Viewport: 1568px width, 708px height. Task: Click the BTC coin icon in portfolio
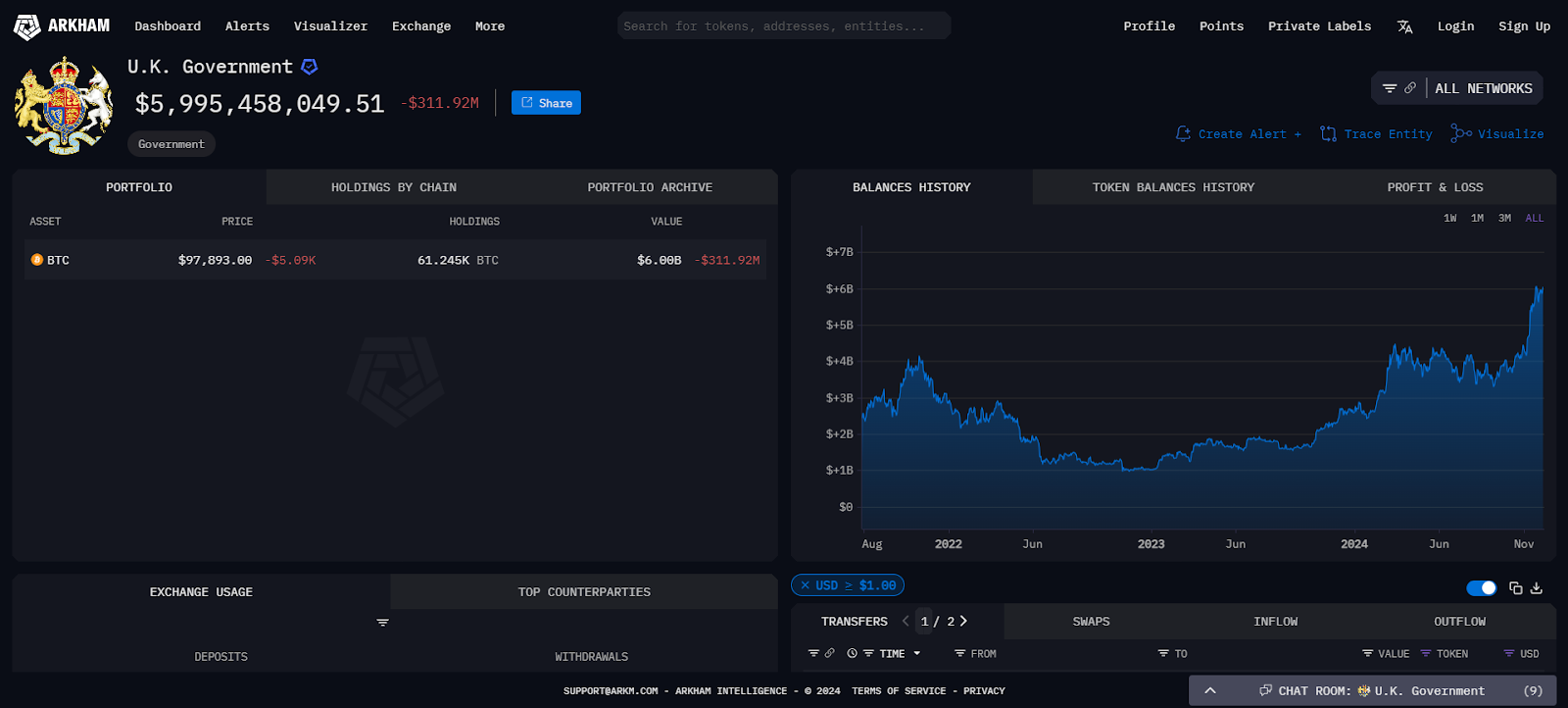point(37,260)
